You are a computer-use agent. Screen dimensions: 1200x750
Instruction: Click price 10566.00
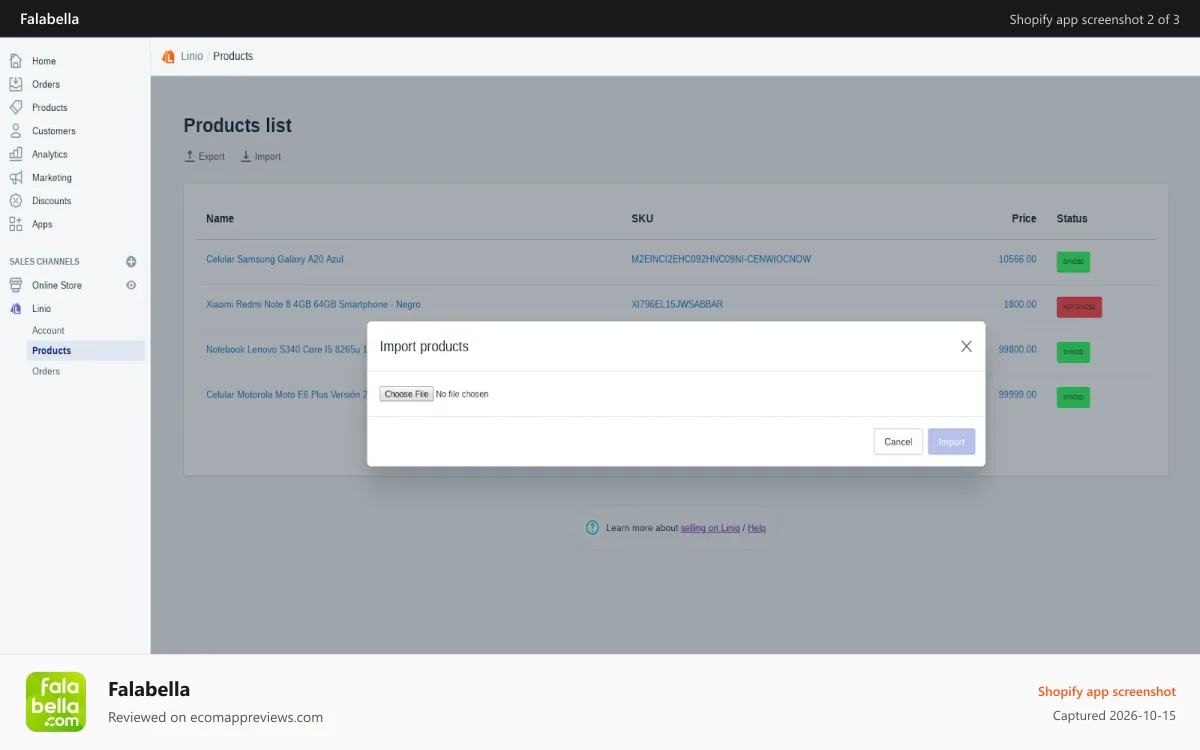click(1017, 259)
